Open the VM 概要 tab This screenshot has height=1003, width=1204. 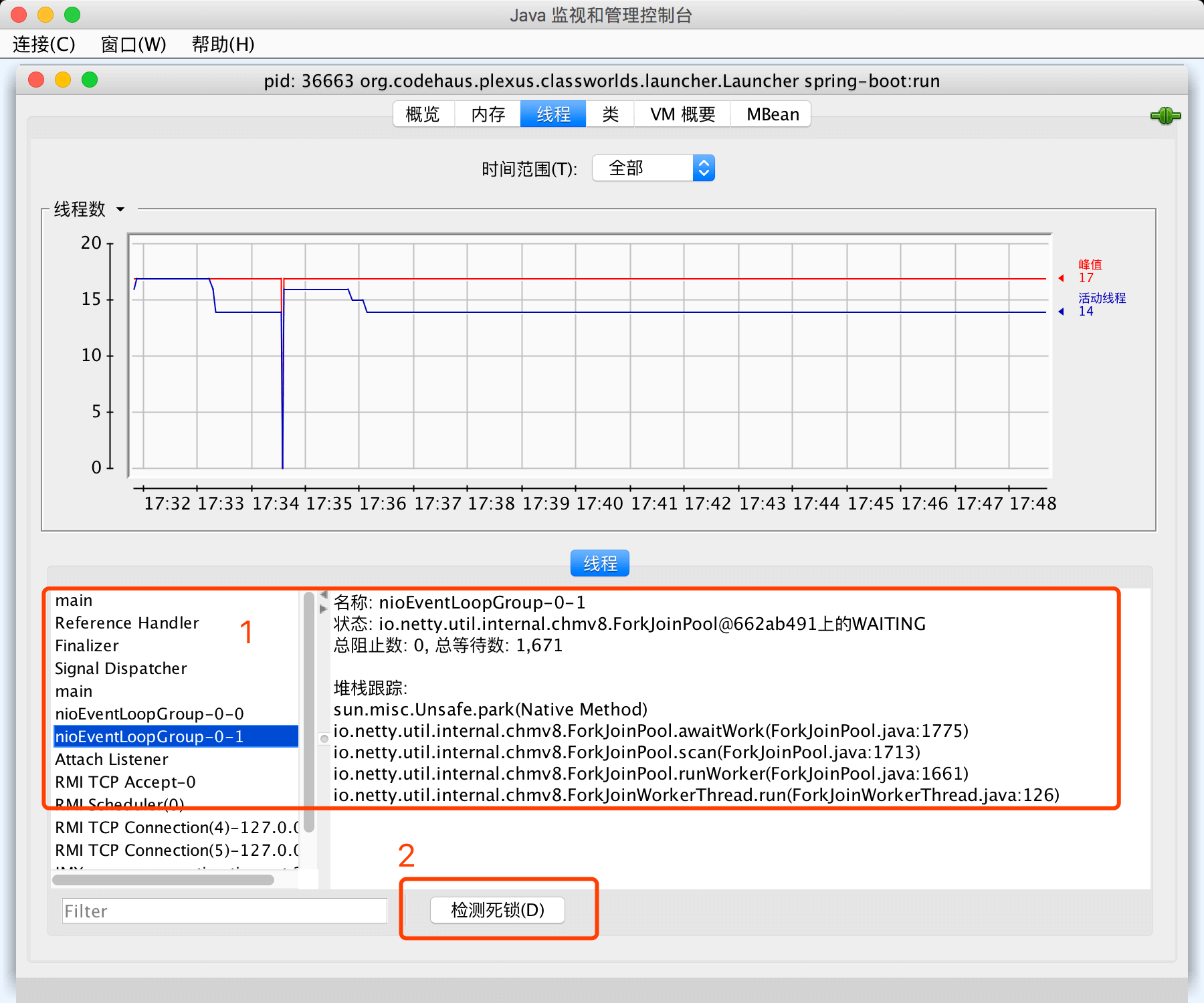tap(682, 114)
